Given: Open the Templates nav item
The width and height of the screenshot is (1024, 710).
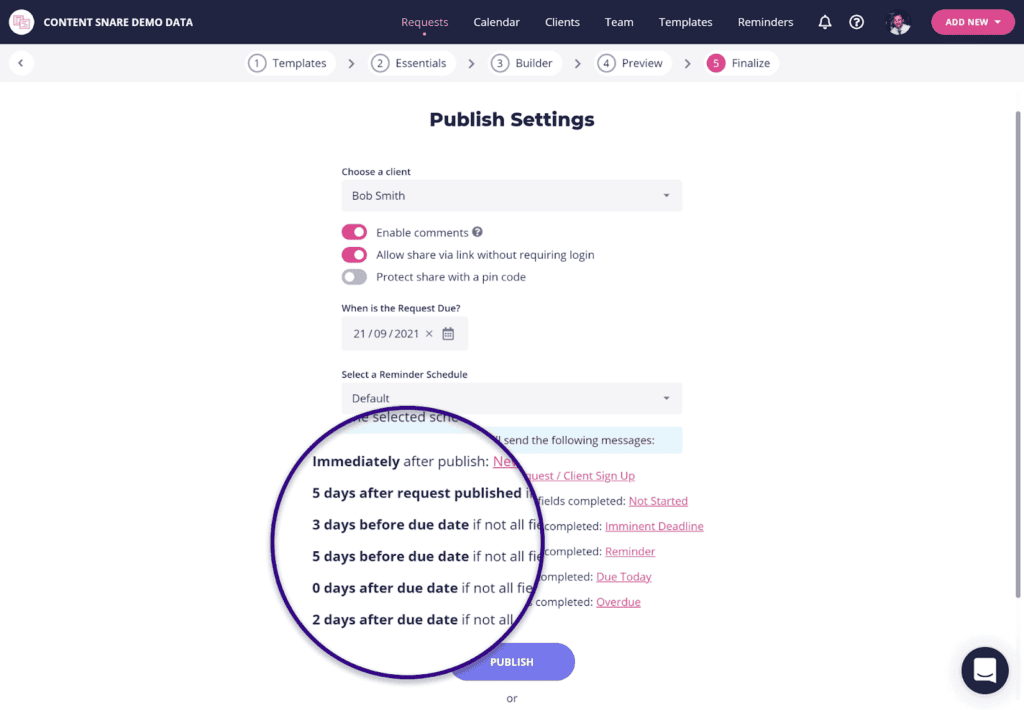Looking at the screenshot, I should (685, 22).
